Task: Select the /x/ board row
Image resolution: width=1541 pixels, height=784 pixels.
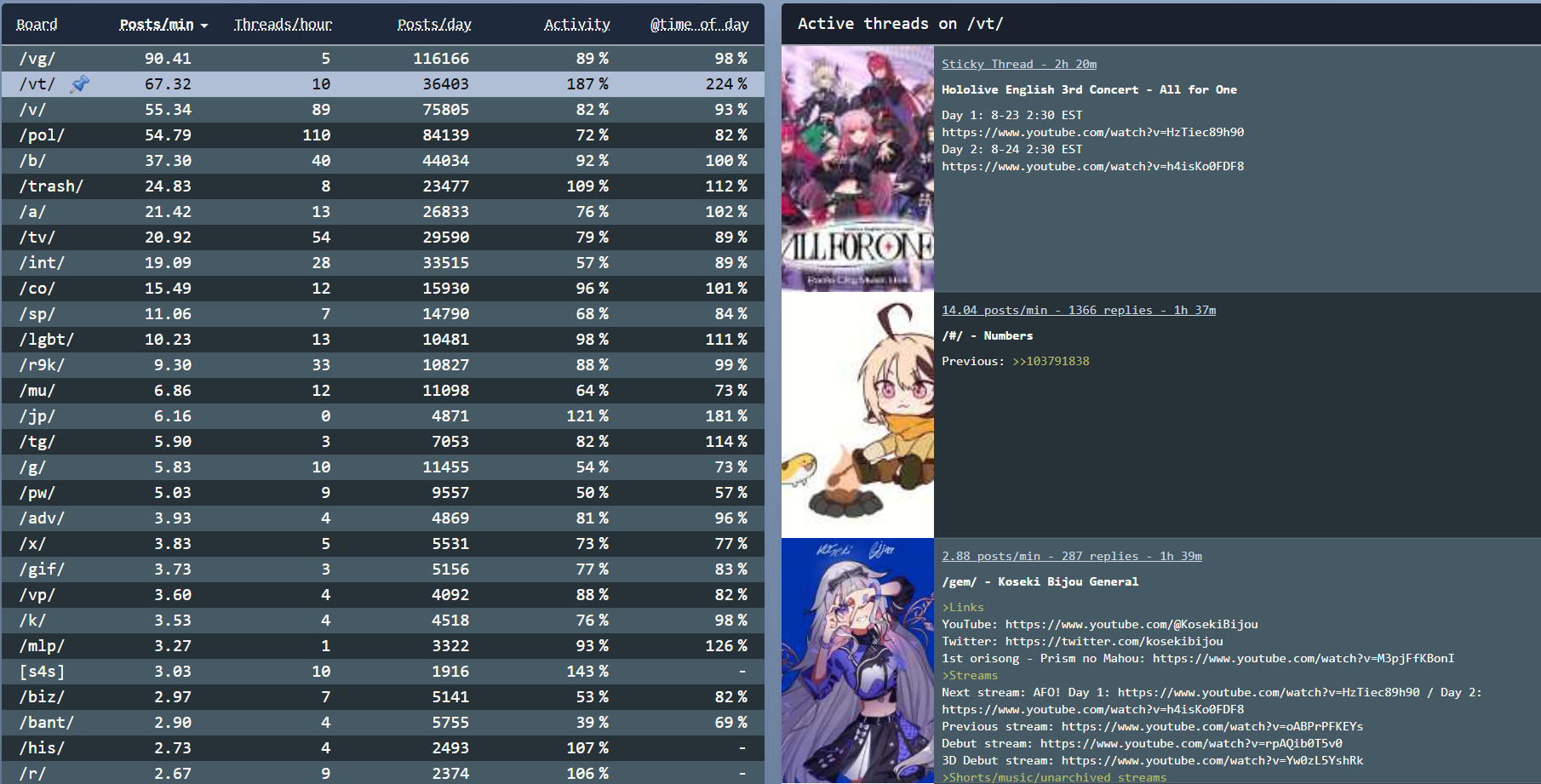Action: pyautogui.click(x=382, y=543)
